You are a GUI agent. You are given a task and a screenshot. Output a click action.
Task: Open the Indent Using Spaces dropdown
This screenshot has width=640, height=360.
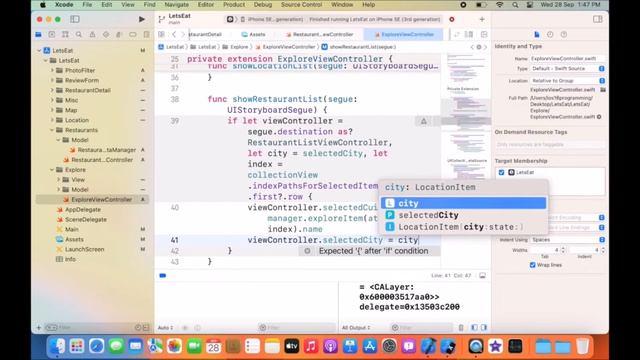pyautogui.click(x=567, y=240)
